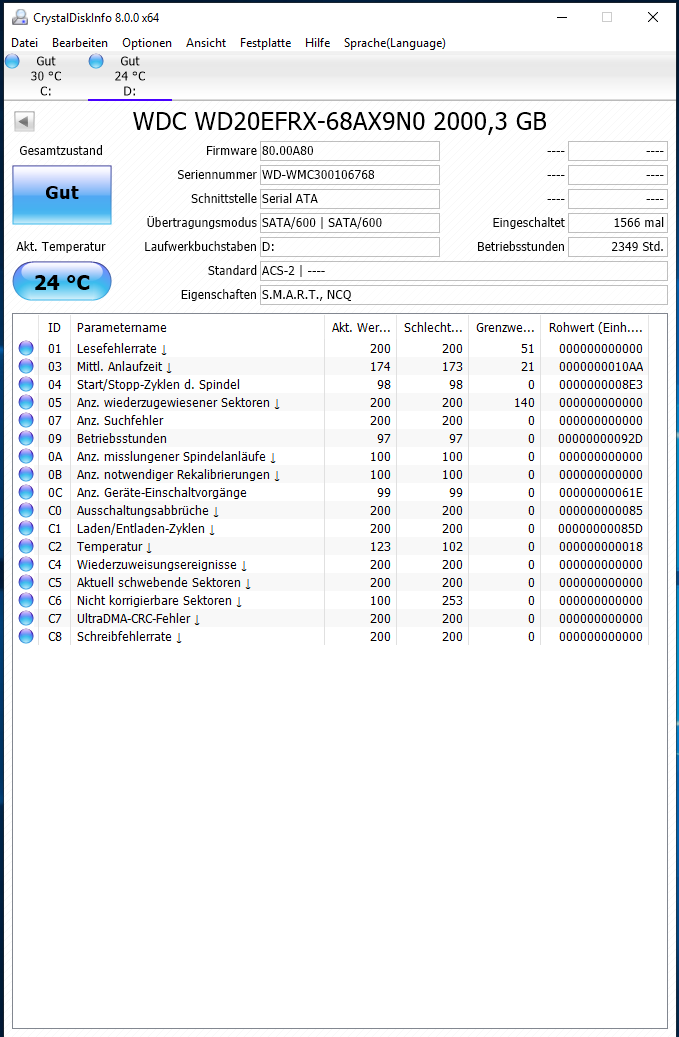
Task: Click status orb for Nicht korrigierbare Sektoren
Action: [26, 601]
